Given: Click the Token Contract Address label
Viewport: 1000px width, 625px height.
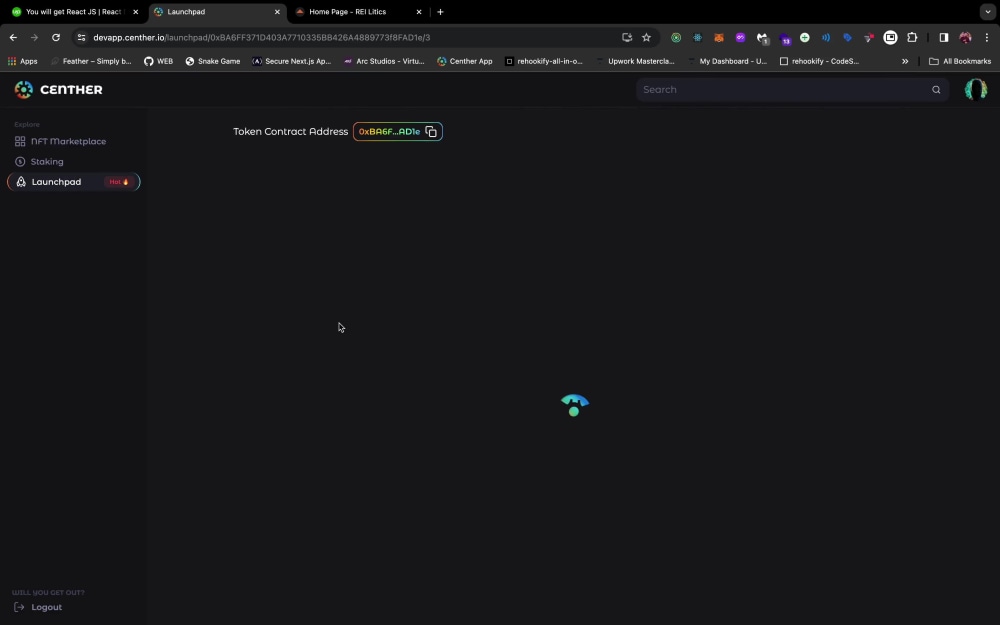Looking at the screenshot, I should pyautogui.click(x=290, y=131).
